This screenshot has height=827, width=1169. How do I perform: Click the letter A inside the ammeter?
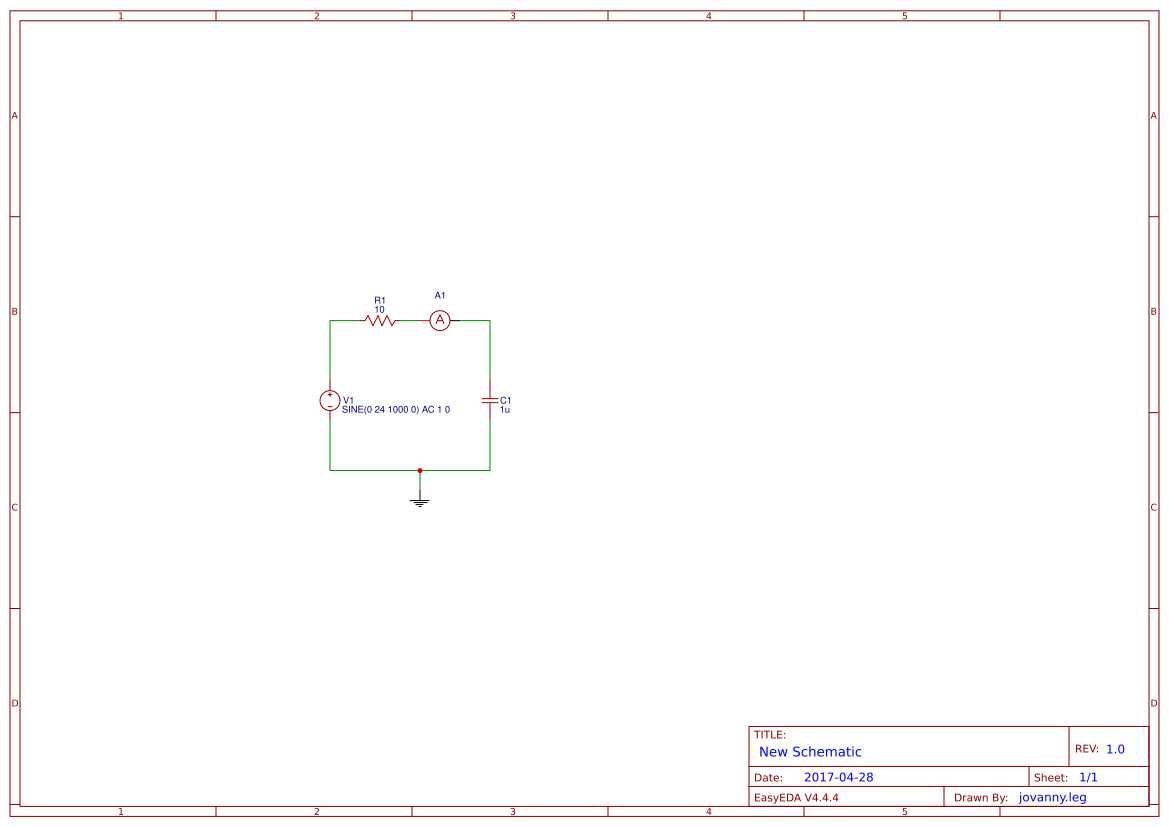click(440, 321)
